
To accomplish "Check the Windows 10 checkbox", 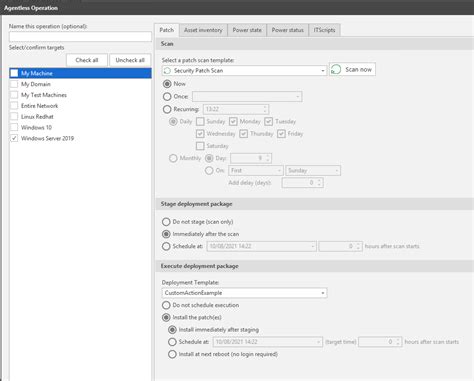I will pyautogui.click(x=14, y=127).
